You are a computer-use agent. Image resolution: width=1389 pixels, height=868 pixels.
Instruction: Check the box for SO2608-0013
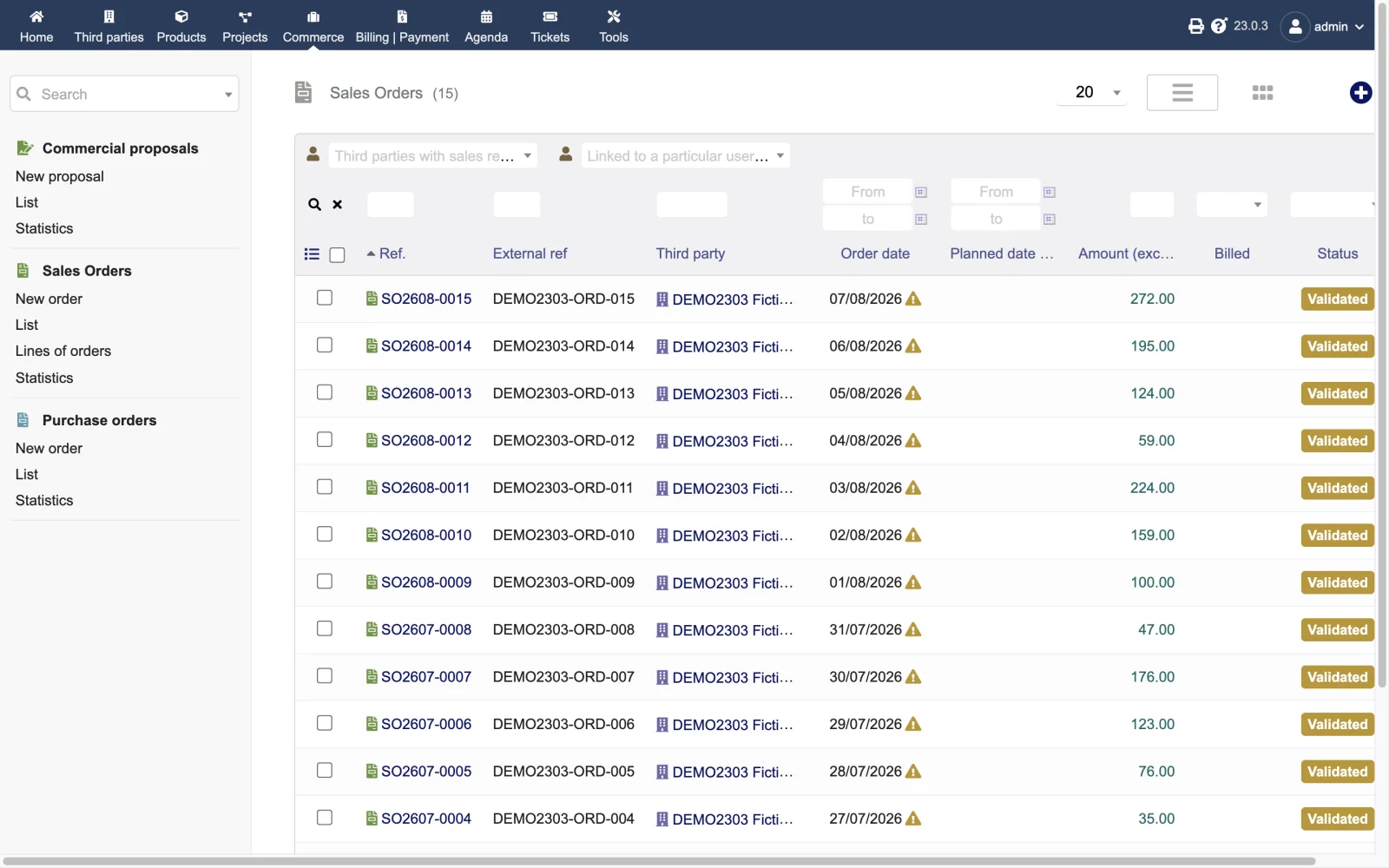pos(325,392)
